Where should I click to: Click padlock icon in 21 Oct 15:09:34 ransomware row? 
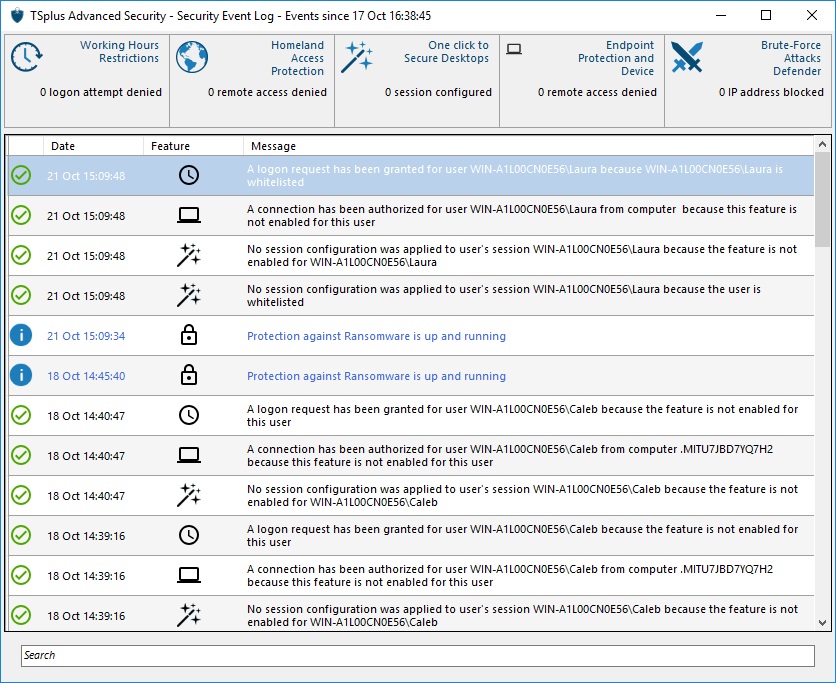point(189,335)
